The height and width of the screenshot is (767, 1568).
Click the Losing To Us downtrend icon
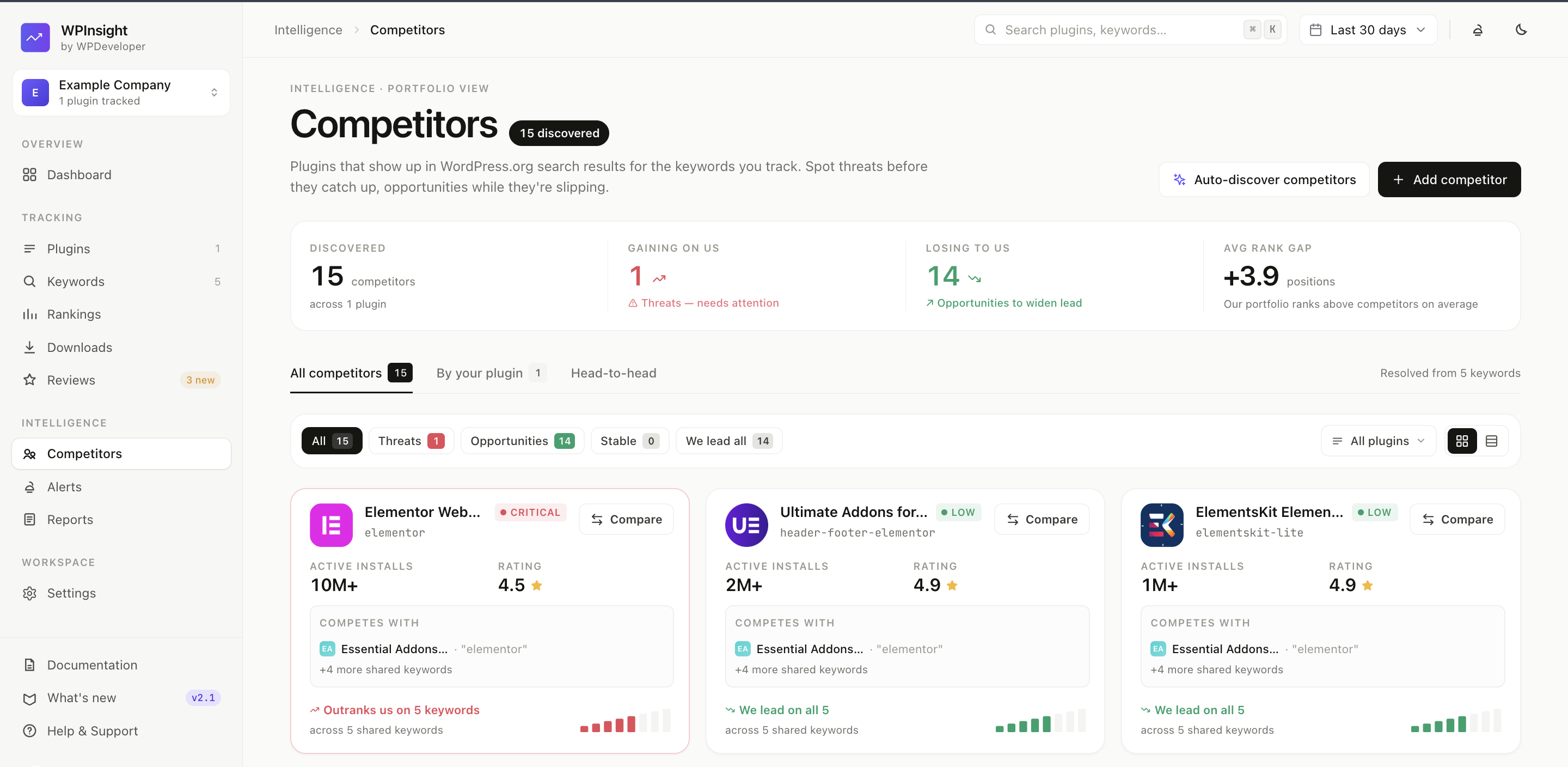click(x=975, y=279)
